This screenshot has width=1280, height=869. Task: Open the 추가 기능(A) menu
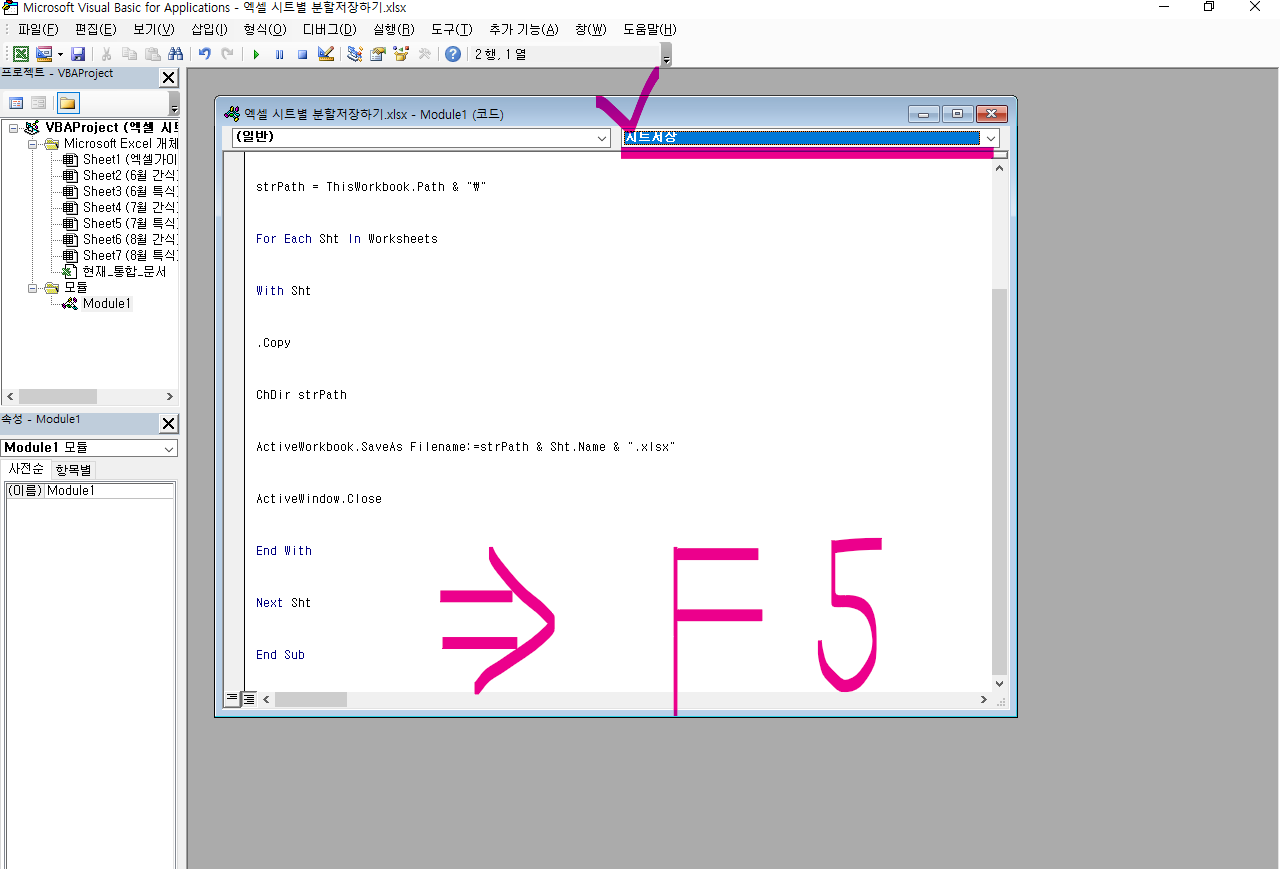[523, 30]
